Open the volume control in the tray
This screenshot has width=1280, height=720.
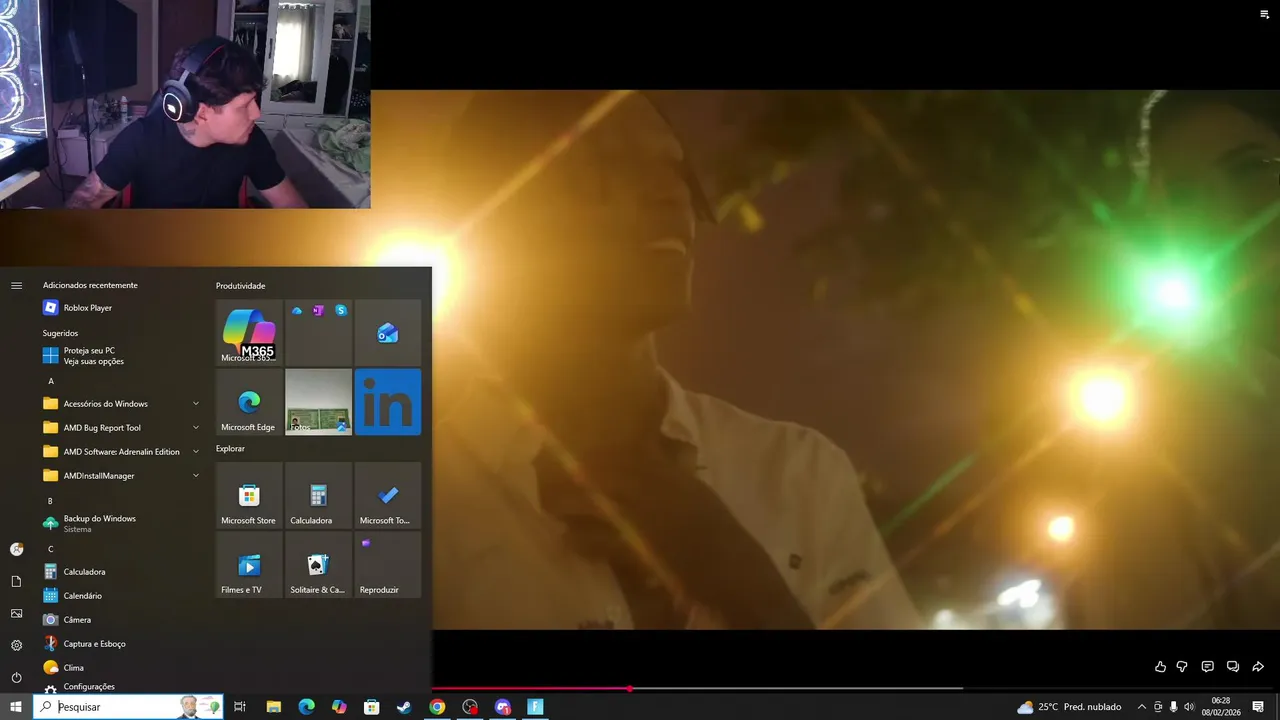point(1189,707)
